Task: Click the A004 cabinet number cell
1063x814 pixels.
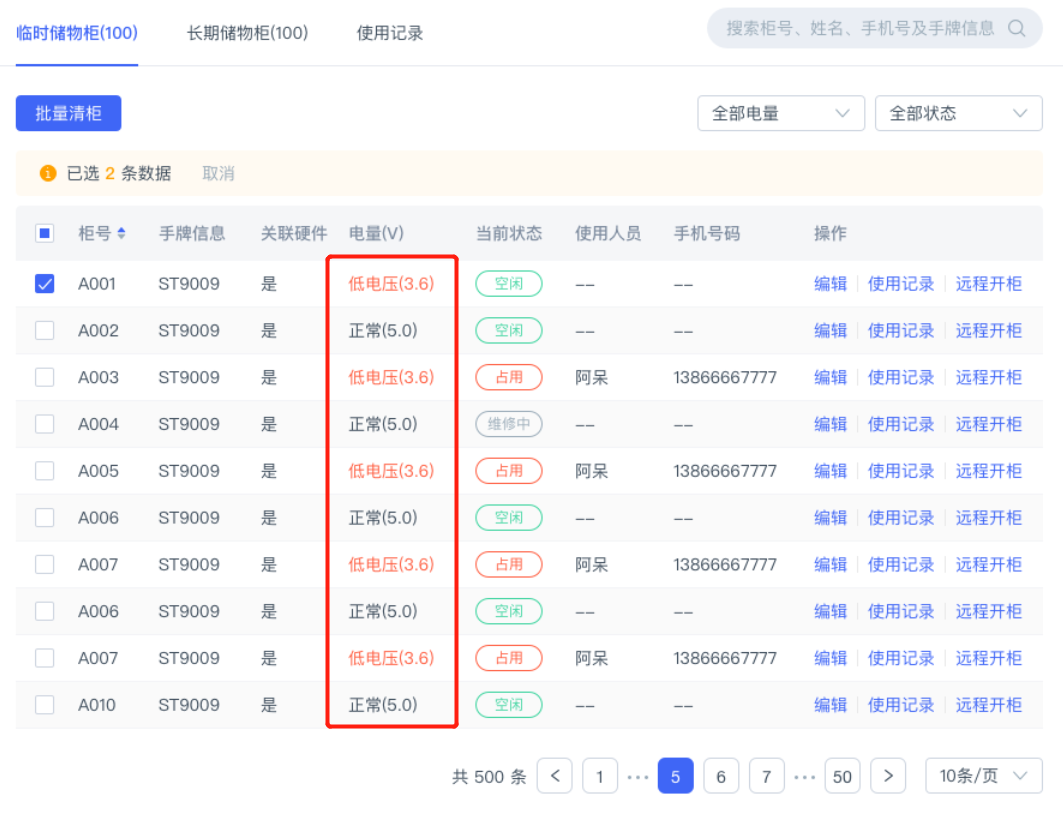Action: [x=98, y=424]
